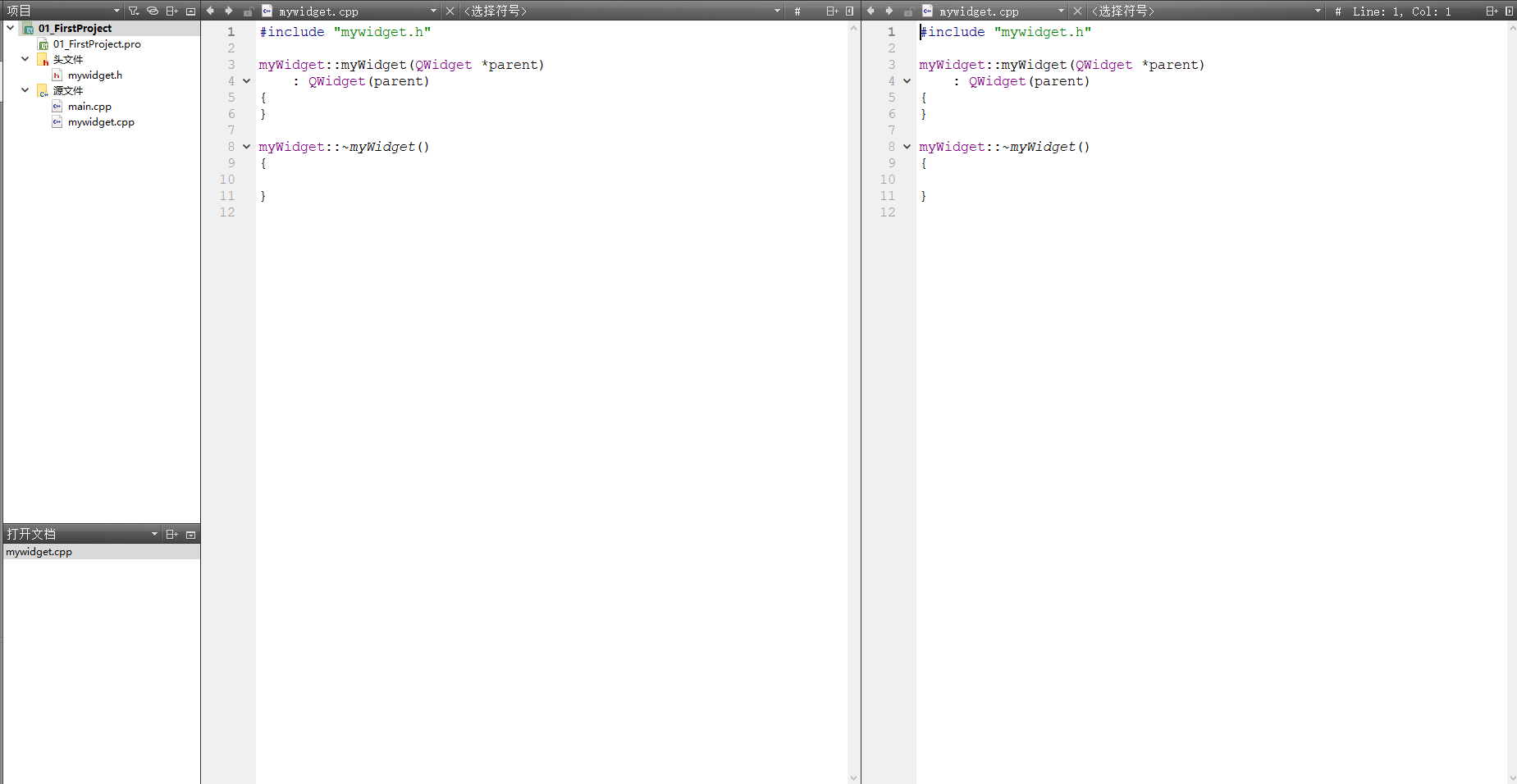Open right editor's 选择符号 symbol dropdown
Screen dimensions: 1517x784
click(1207, 11)
